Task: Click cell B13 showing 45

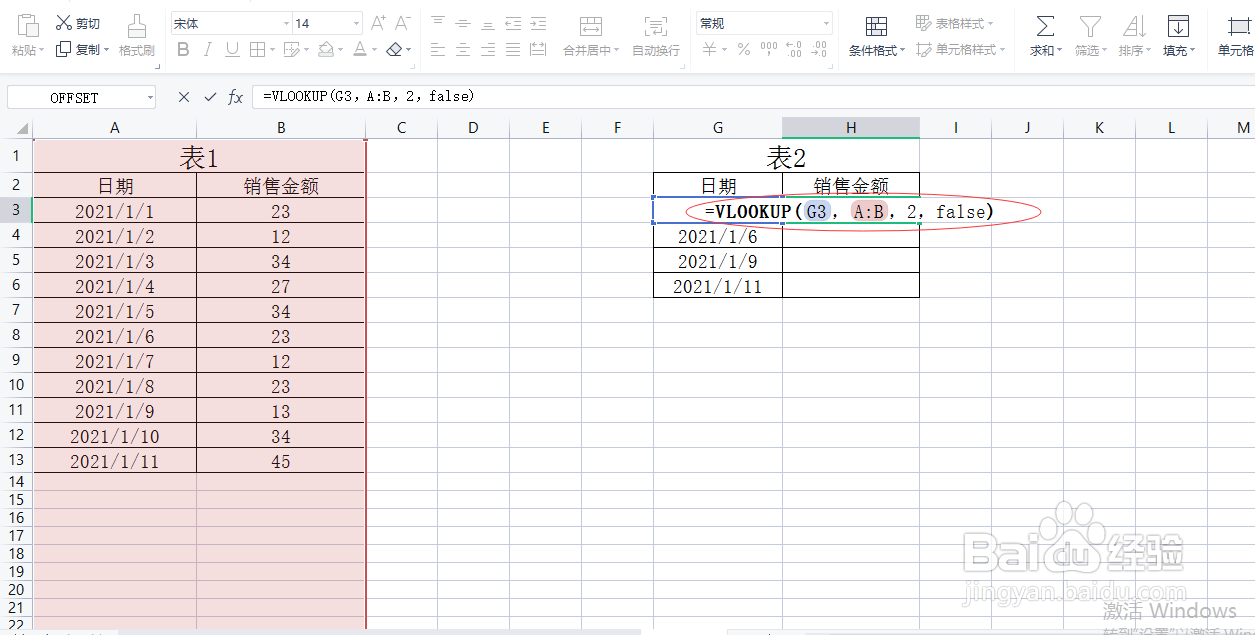Action: click(281, 461)
